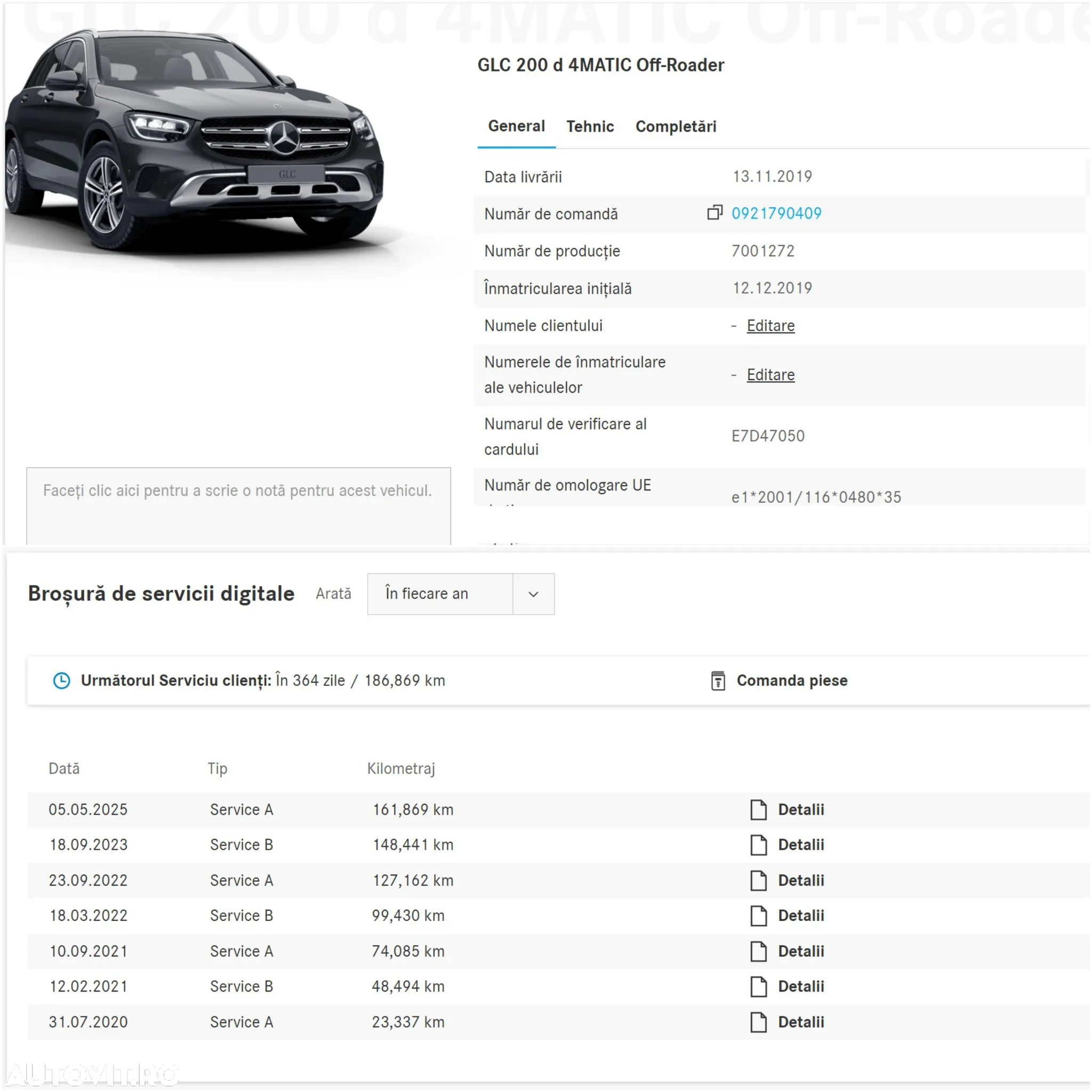The width and height of the screenshot is (1092, 1092).
Task: Open Detalii for 127,162 km service
Action: coord(801,880)
